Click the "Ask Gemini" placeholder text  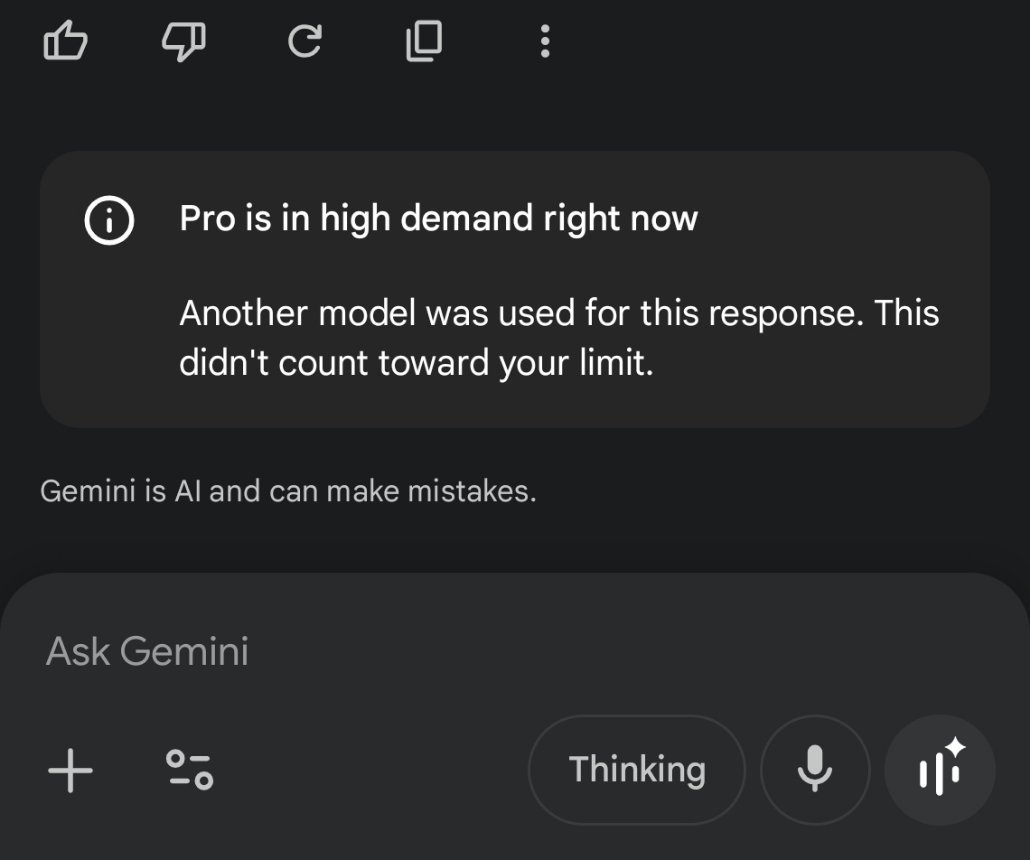tap(147, 652)
